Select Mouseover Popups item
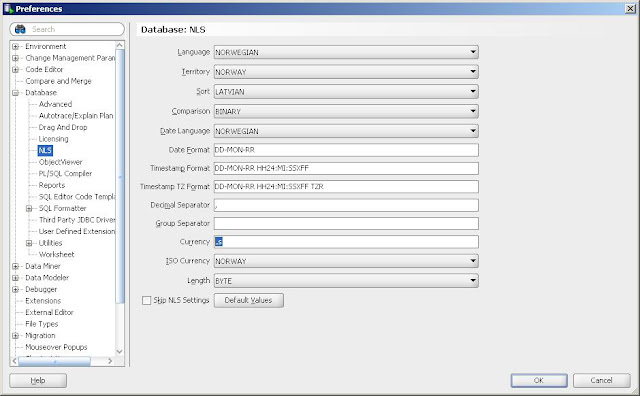This screenshot has width=640, height=396. click(56, 347)
